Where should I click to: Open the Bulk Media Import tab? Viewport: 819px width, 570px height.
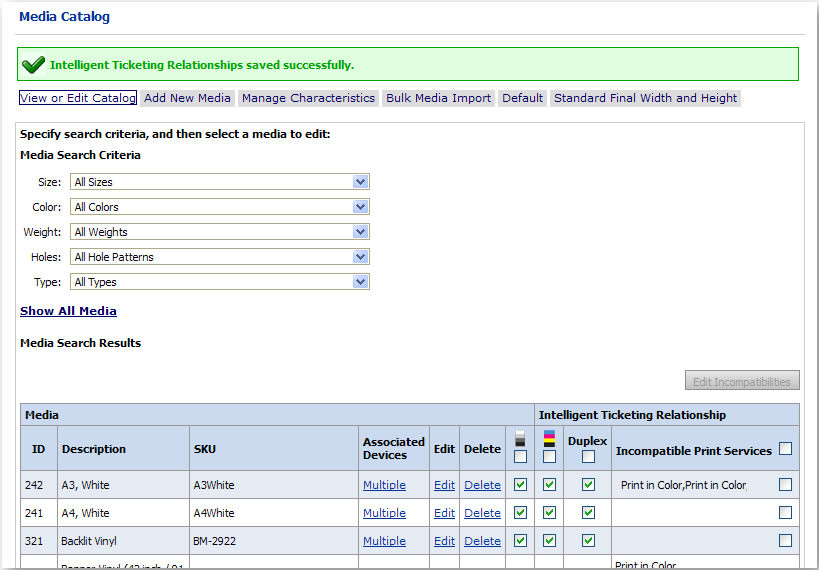(439, 98)
